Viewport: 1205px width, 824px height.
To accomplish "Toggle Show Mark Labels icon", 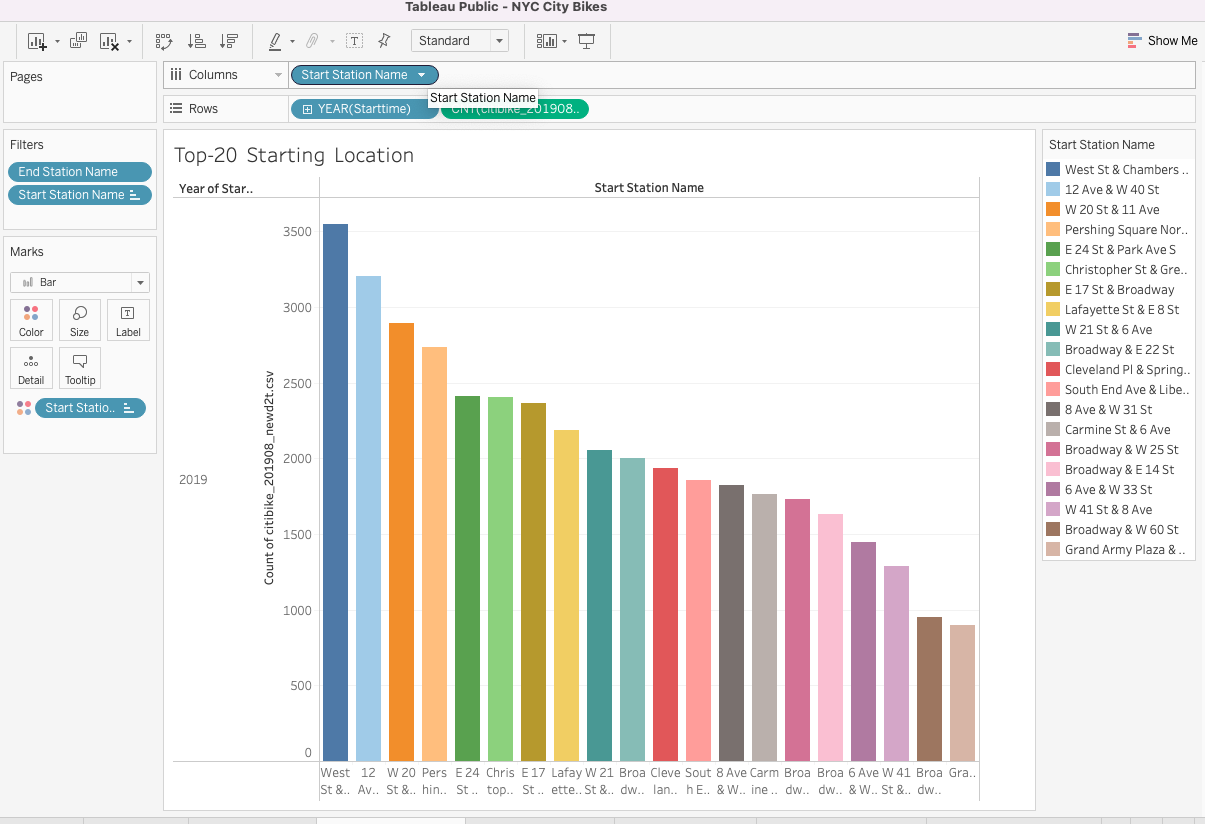I will coord(354,41).
